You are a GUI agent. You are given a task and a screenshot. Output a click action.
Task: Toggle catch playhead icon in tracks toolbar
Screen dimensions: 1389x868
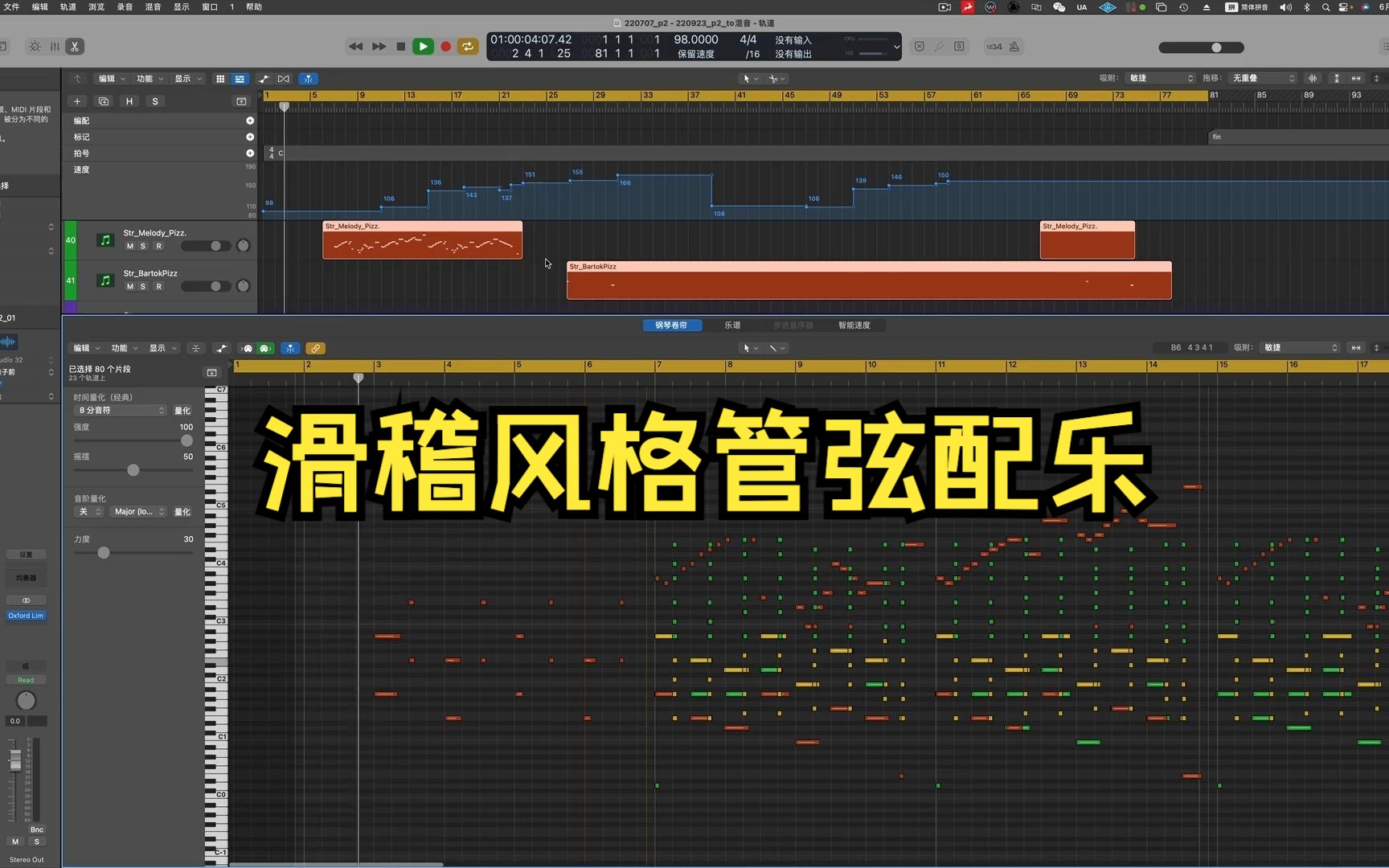(x=309, y=79)
